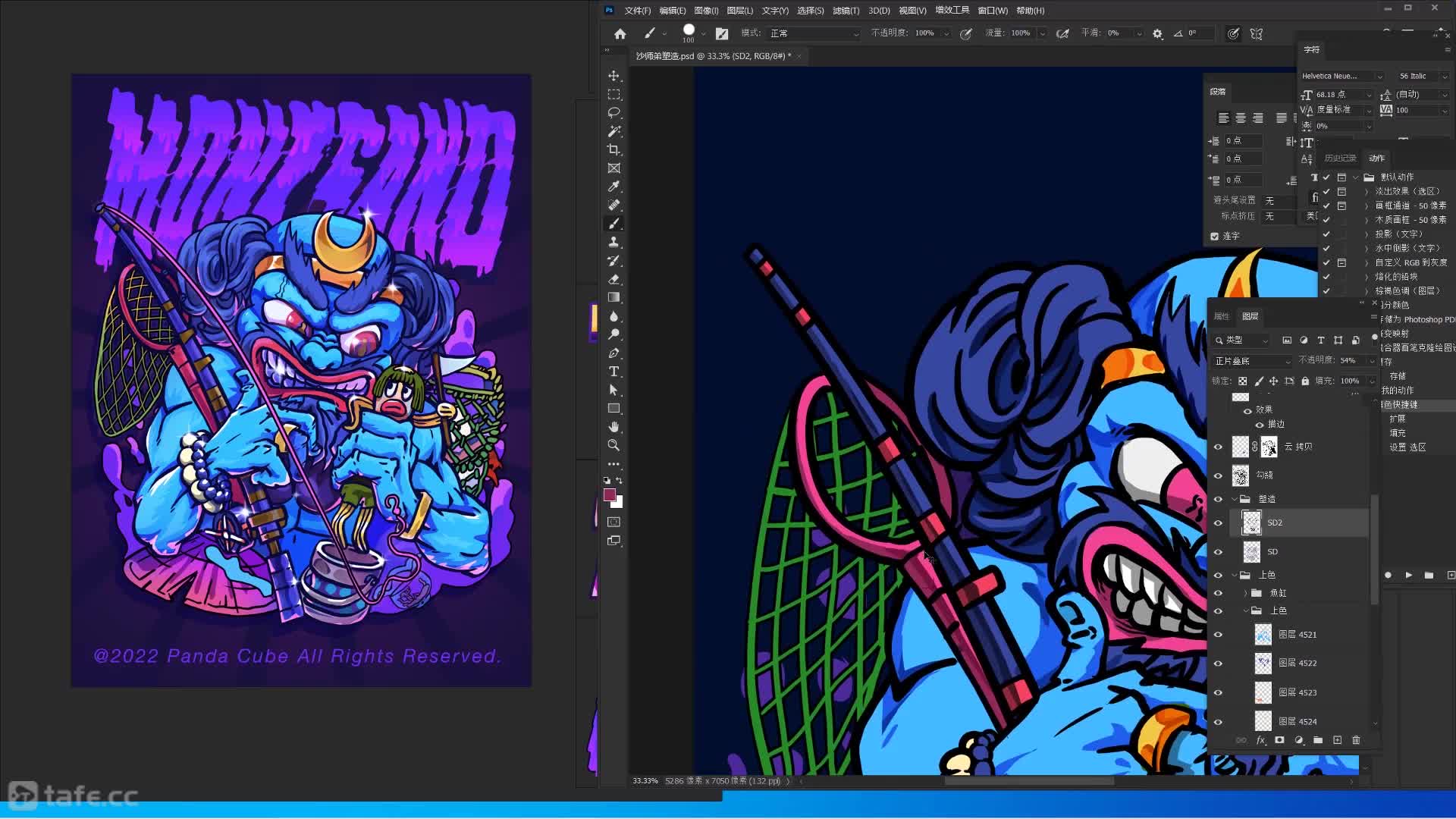Screen dimensions: 1456x819
Task: Collapse the 塑造 layer group
Action: pos(1235,499)
